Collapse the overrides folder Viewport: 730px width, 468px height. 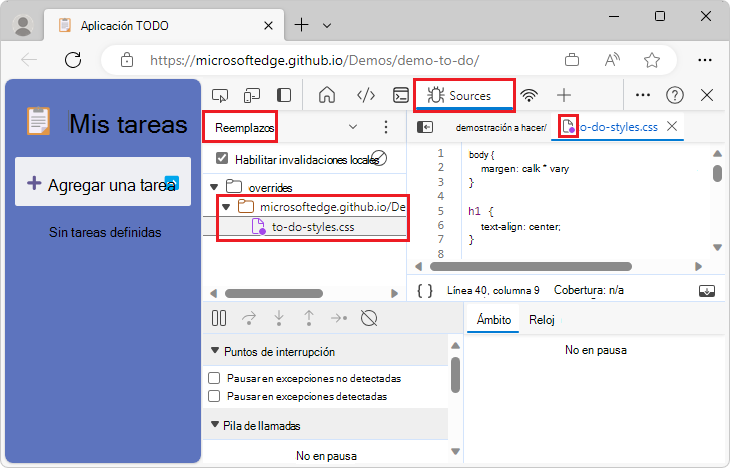(x=214, y=187)
